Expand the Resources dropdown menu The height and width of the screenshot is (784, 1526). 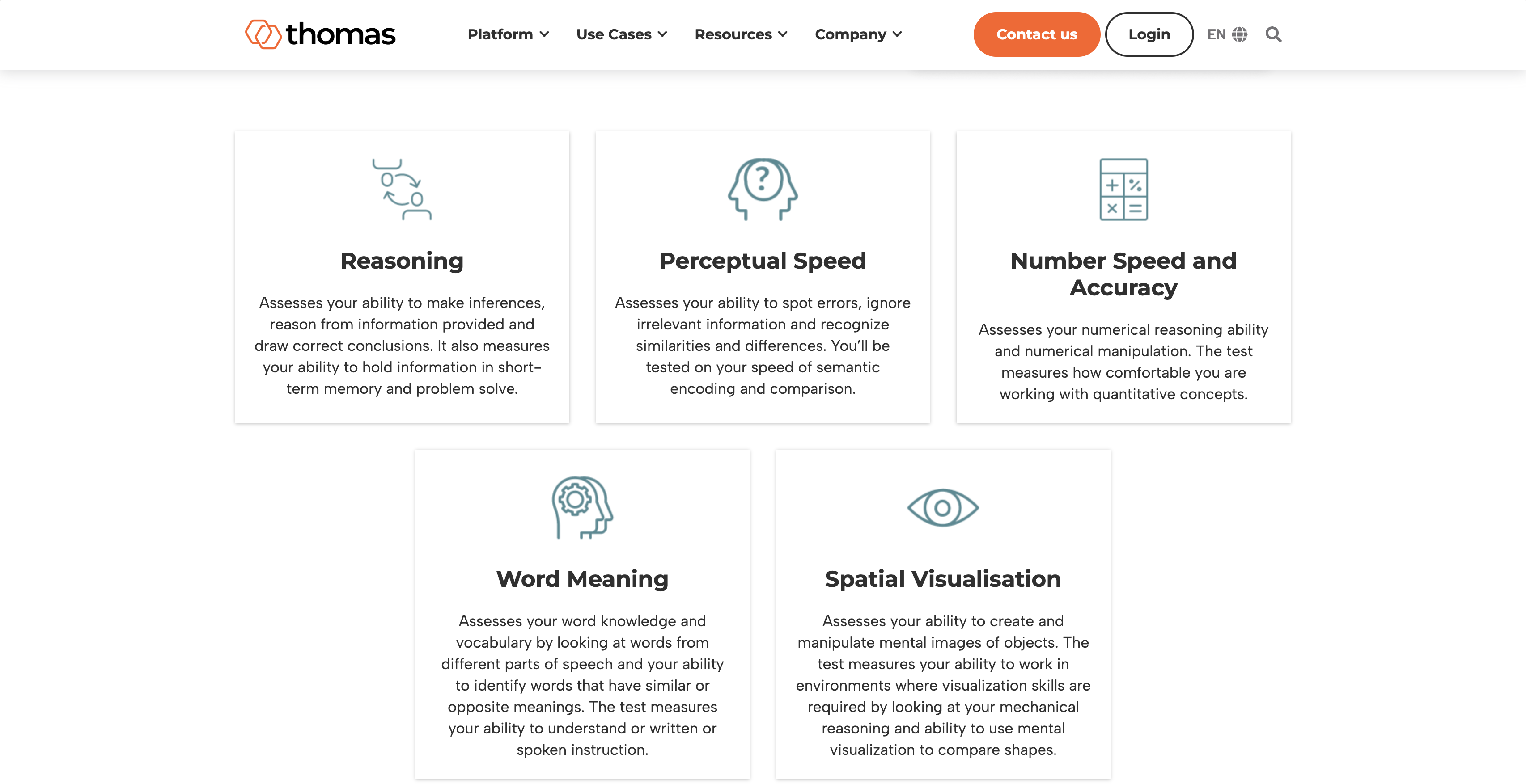pyautogui.click(x=741, y=34)
